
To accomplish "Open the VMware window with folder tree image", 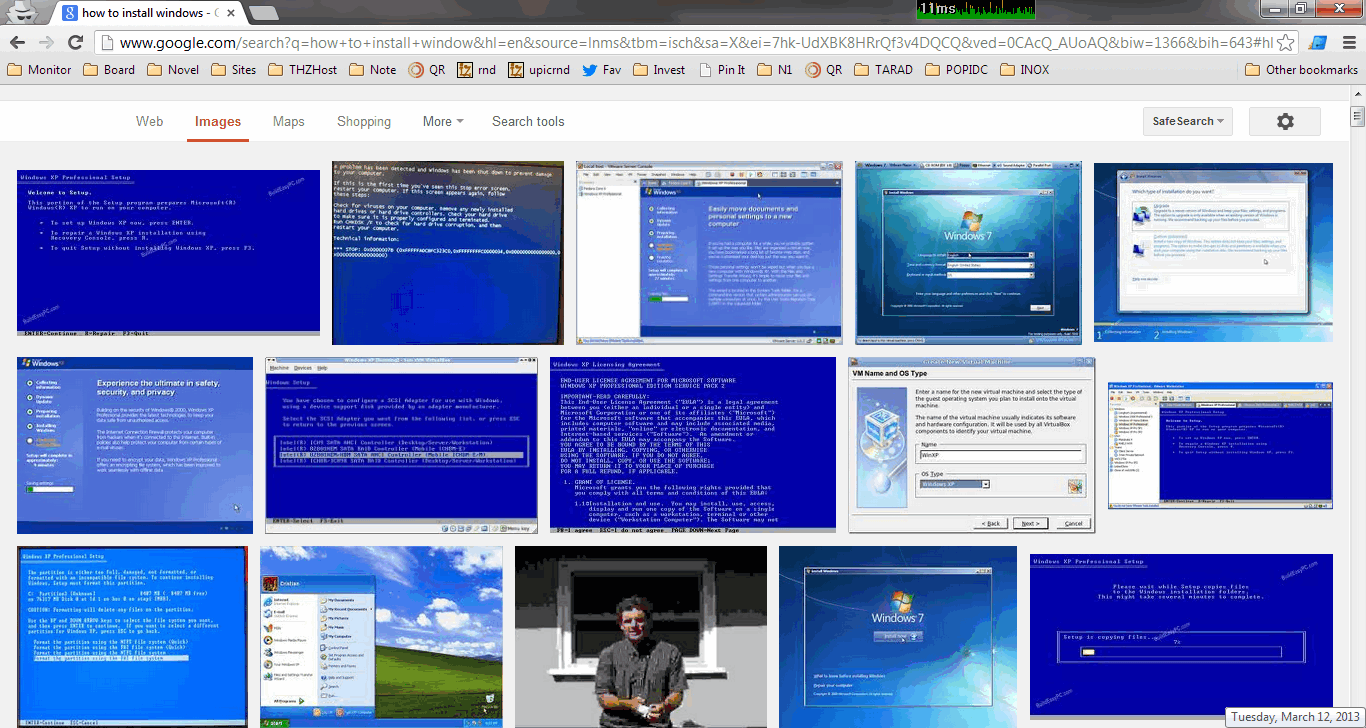I will 1221,445.
